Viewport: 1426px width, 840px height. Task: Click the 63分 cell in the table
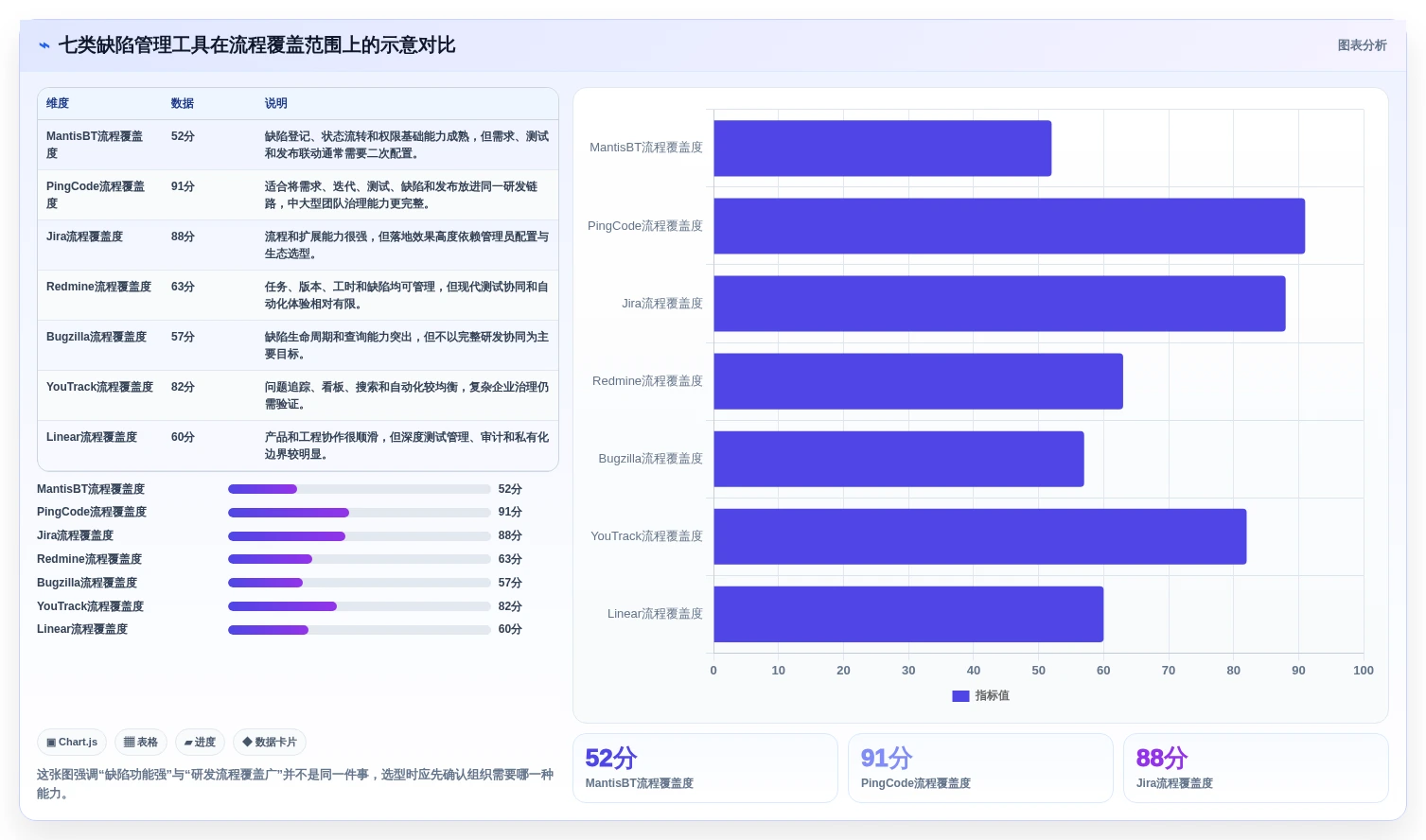[x=183, y=287]
